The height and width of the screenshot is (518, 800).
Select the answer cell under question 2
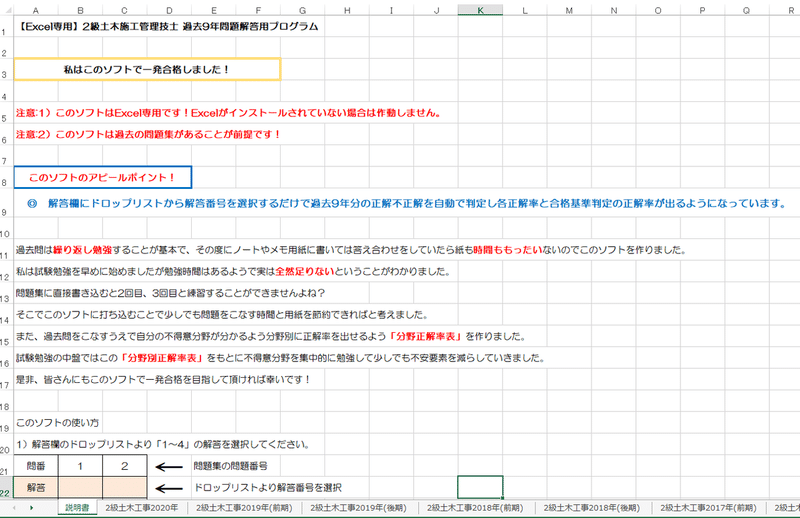(x=124, y=488)
